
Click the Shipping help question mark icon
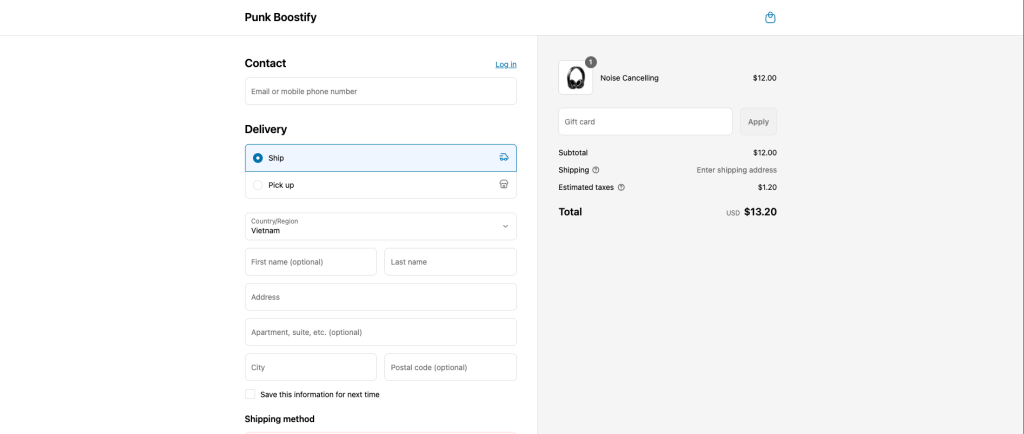pyautogui.click(x=596, y=170)
